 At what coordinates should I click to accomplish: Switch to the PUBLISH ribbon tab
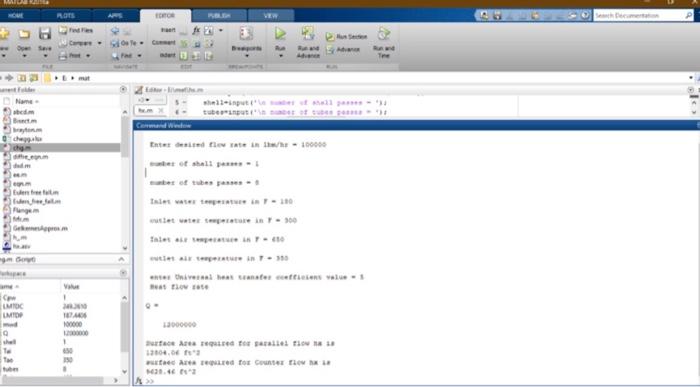(219, 16)
